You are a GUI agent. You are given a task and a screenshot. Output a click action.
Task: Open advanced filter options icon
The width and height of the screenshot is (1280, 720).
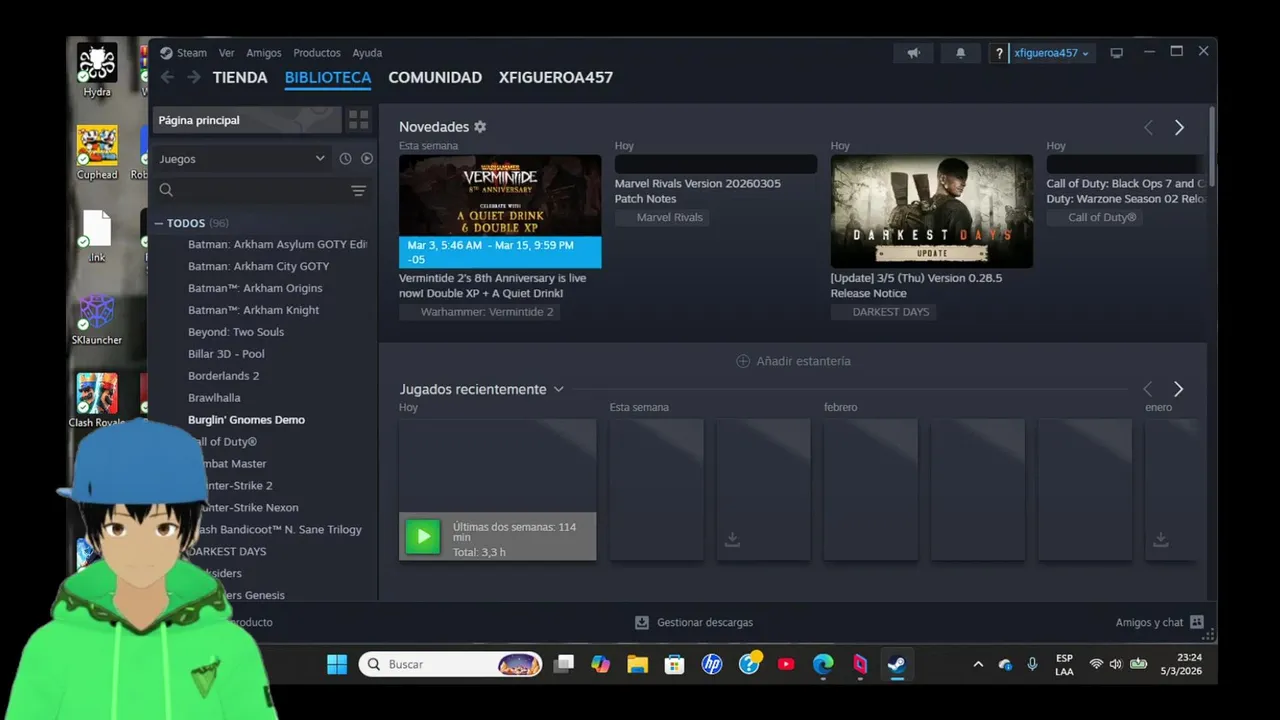pos(358,190)
